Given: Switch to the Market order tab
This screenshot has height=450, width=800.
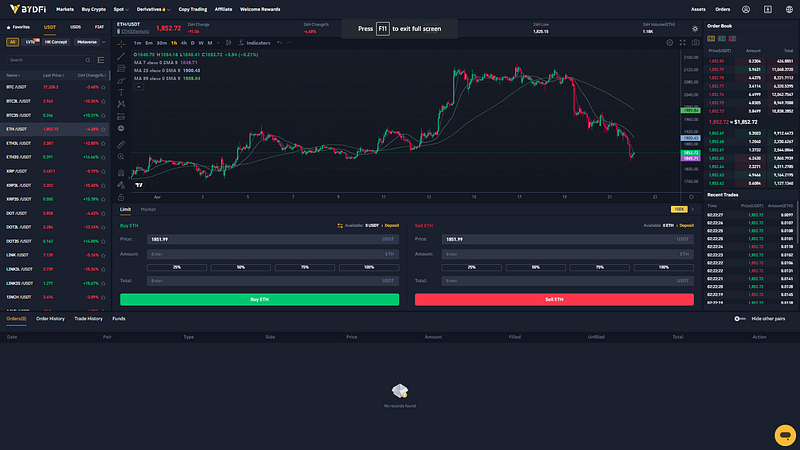Looking at the screenshot, I should coord(148,209).
